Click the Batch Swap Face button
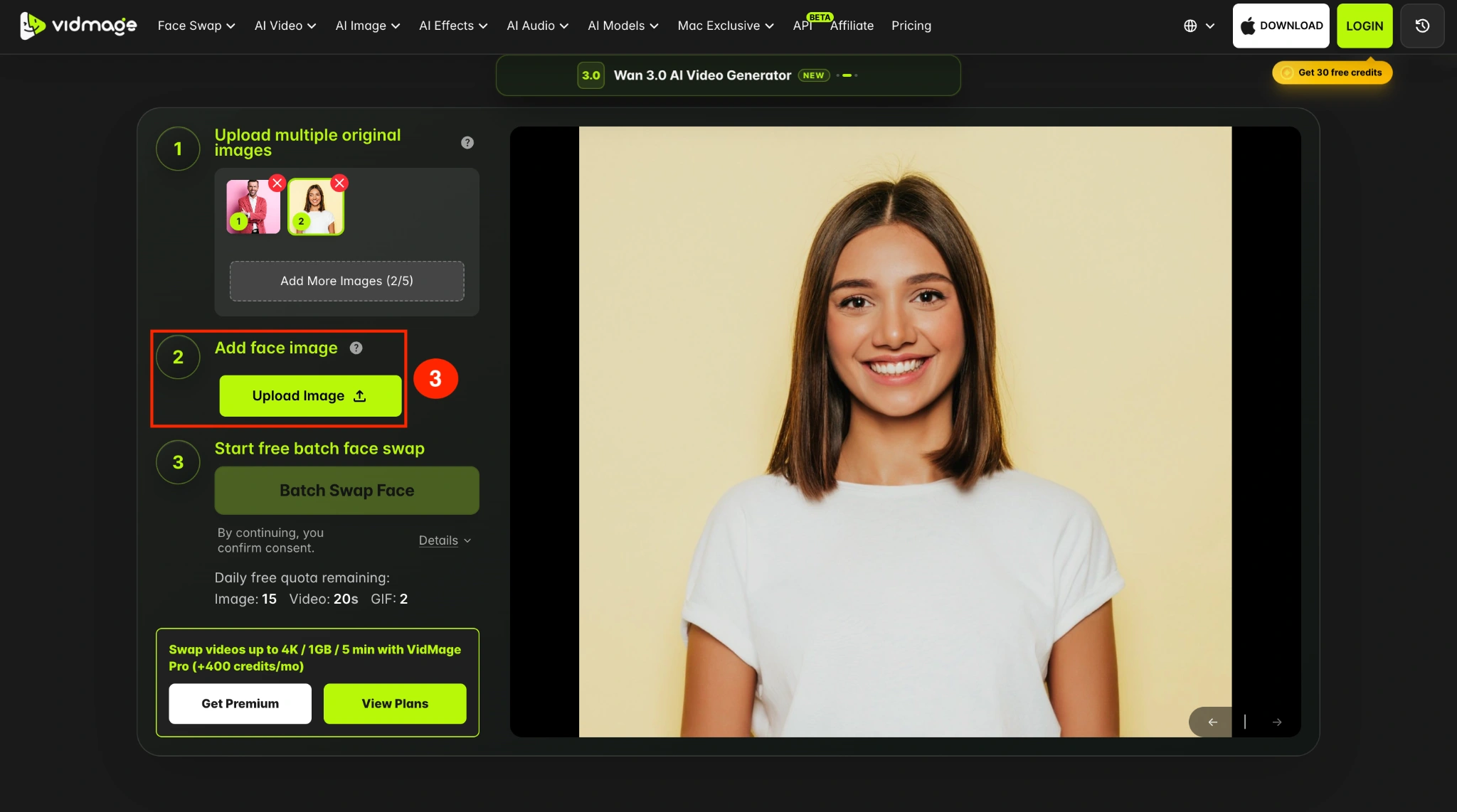 point(346,491)
